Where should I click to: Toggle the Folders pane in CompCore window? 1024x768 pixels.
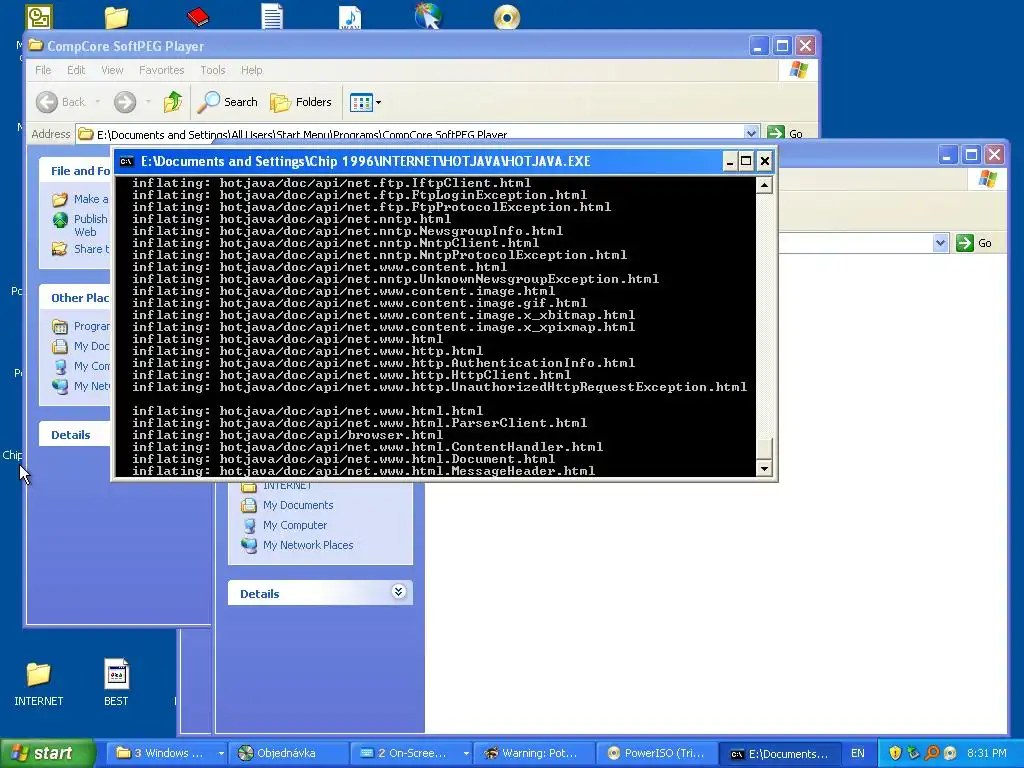coord(301,102)
